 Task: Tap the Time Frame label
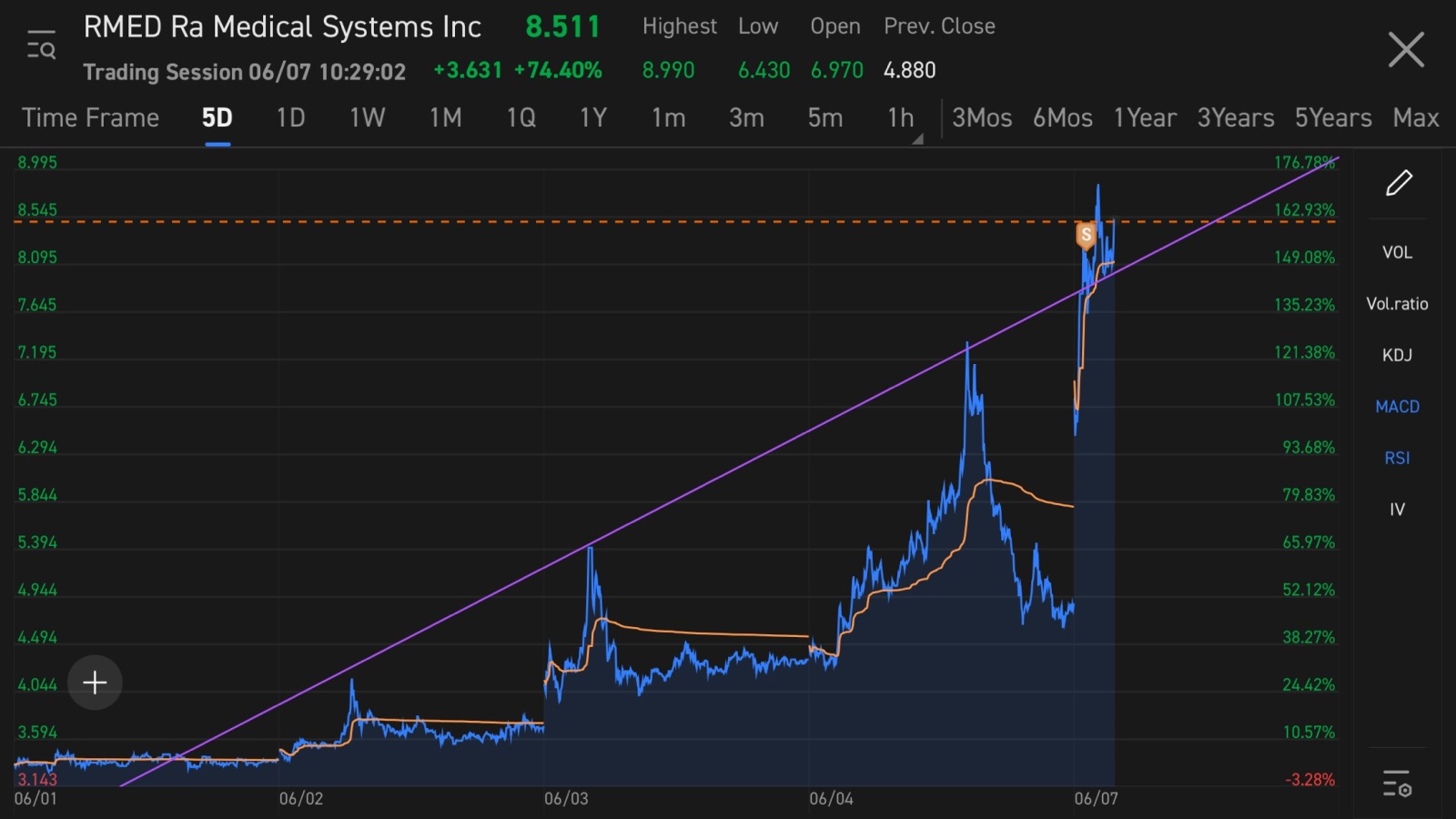(90, 118)
